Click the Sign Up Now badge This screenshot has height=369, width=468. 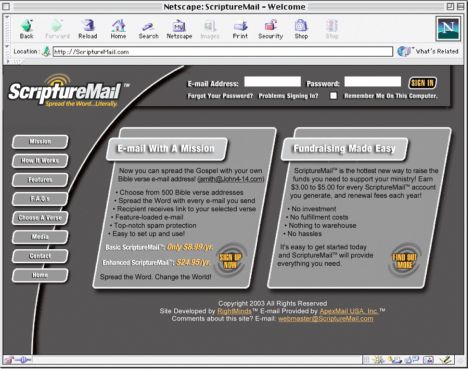coord(230,261)
